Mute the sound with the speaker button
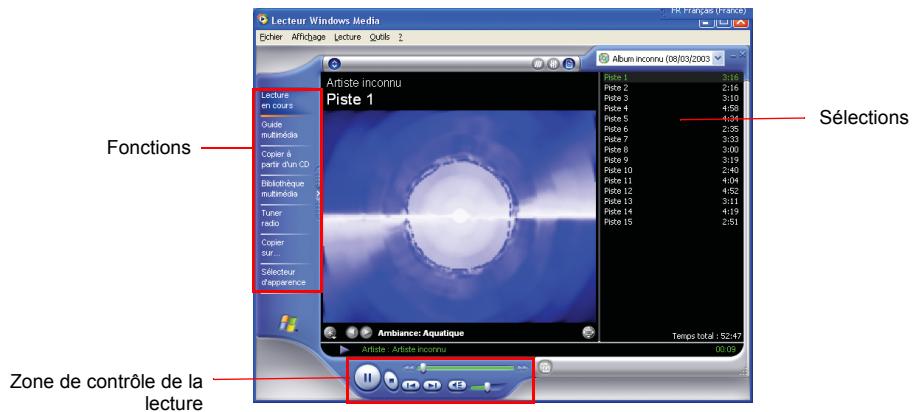The width and height of the screenshot is (912, 412). click(x=458, y=385)
